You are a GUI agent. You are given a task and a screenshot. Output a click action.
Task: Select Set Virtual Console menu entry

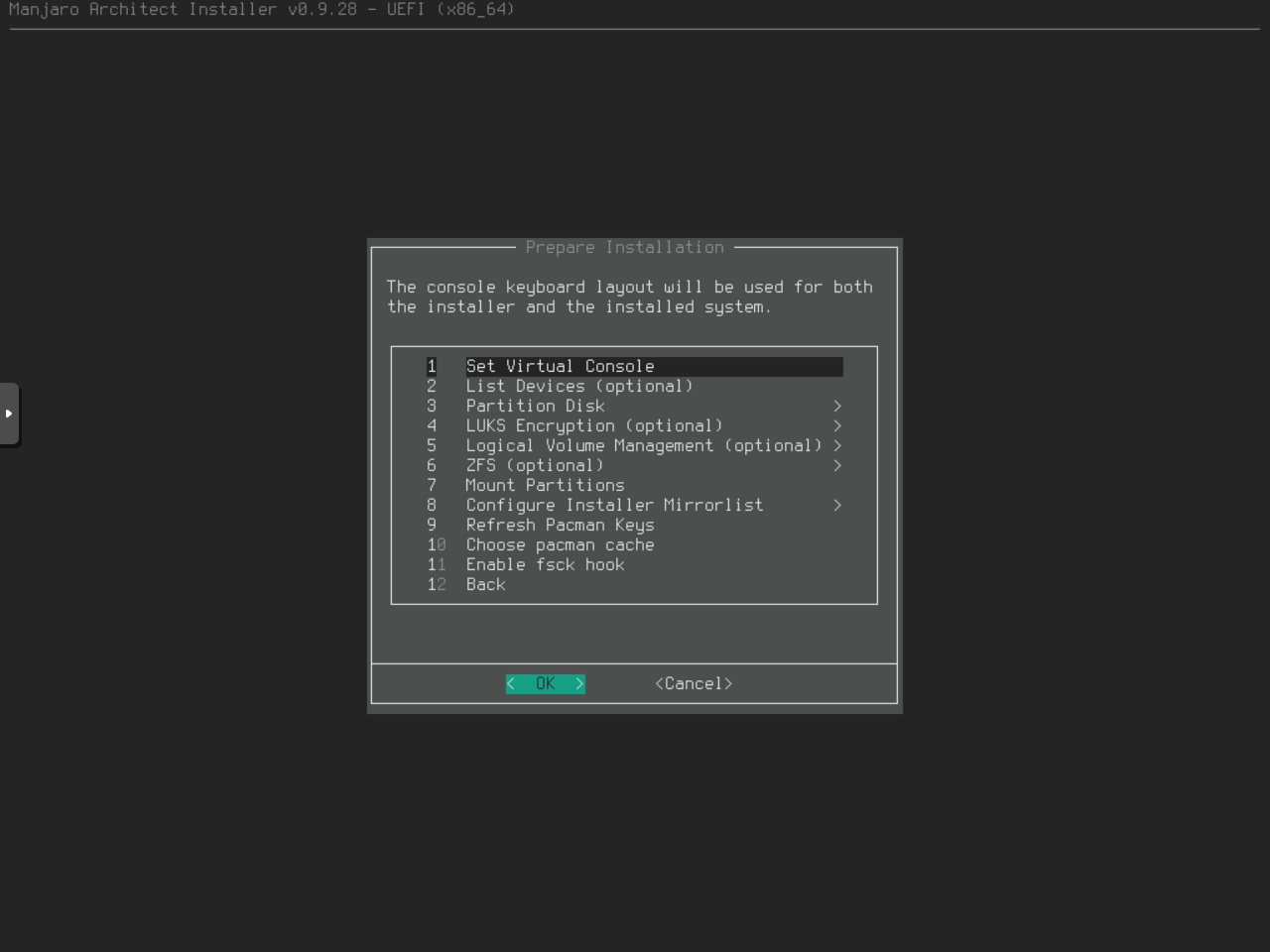point(560,367)
